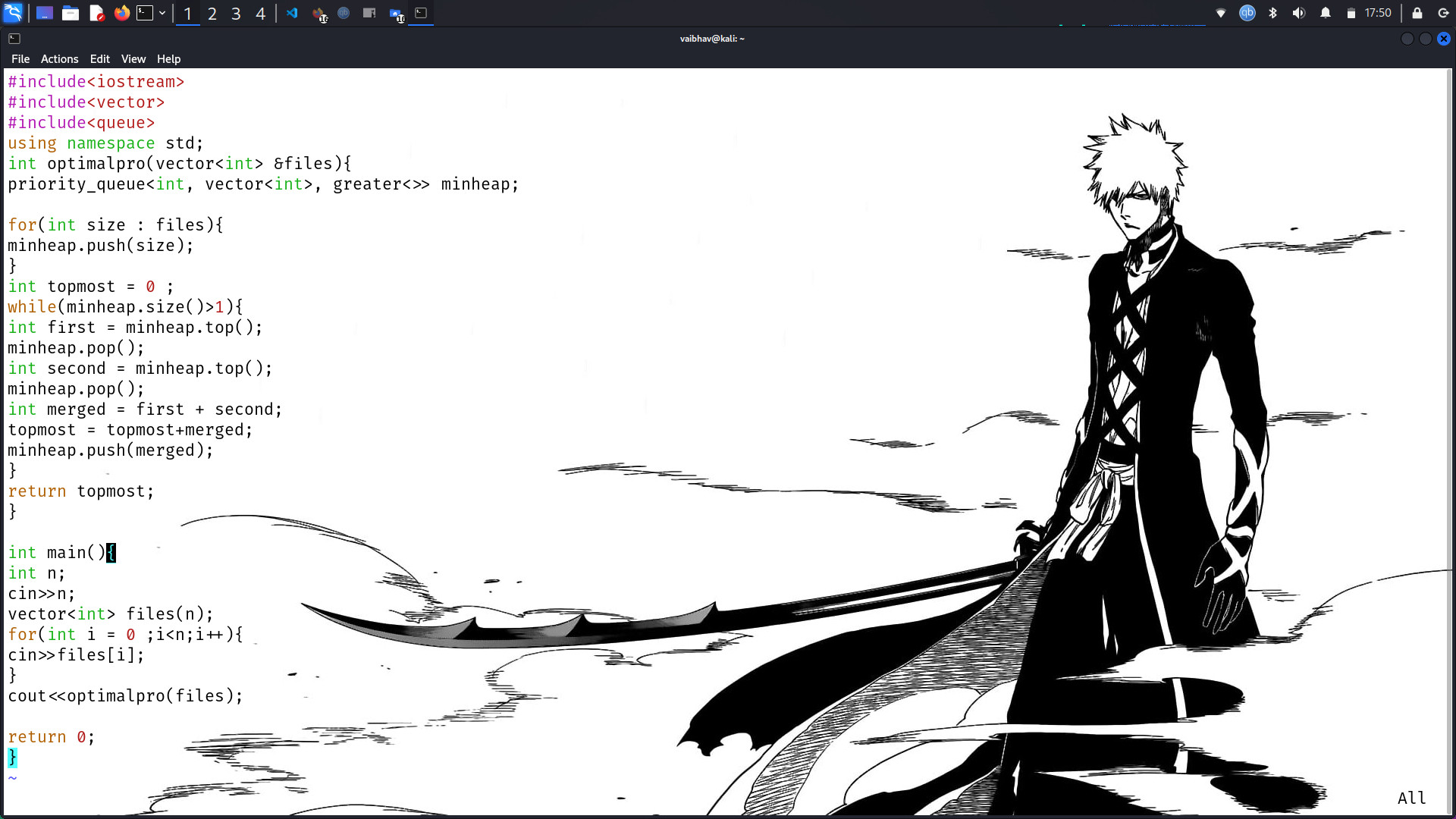The width and height of the screenshot is (1456, 819).
Task: Click the 'return 0;' line
Action: (52, 737)
